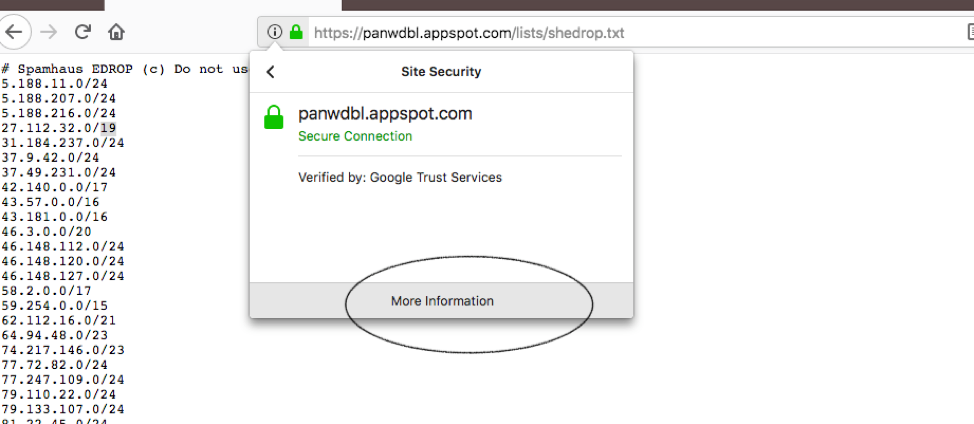Reload the current page
974x424 pixels.
pos(83,32)
